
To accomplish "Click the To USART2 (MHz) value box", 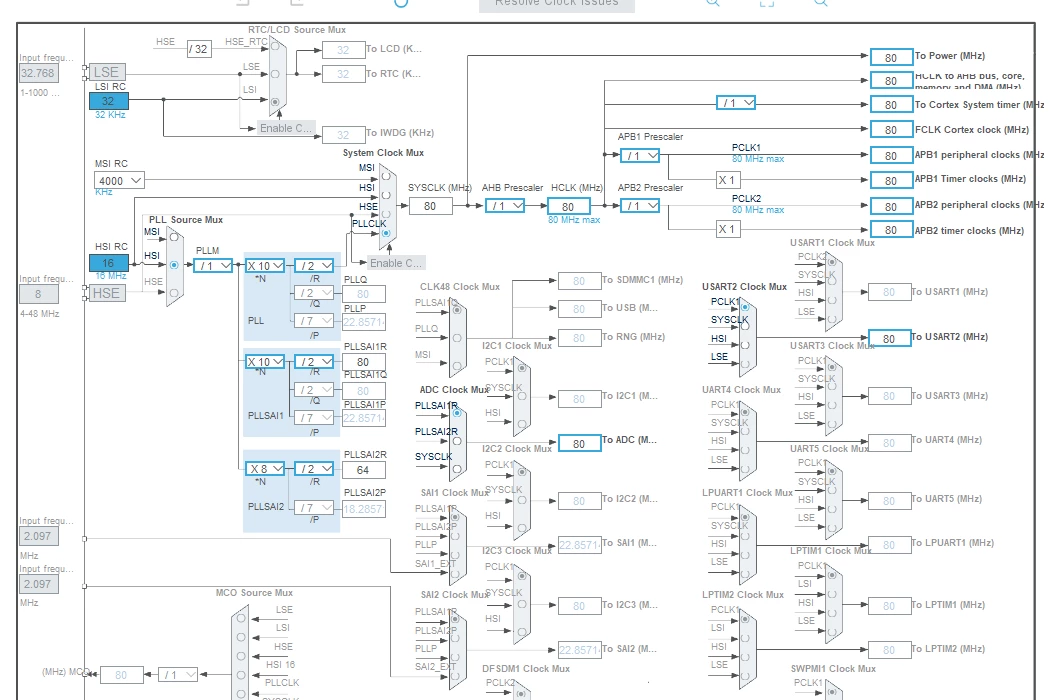I will coord(889,339).
